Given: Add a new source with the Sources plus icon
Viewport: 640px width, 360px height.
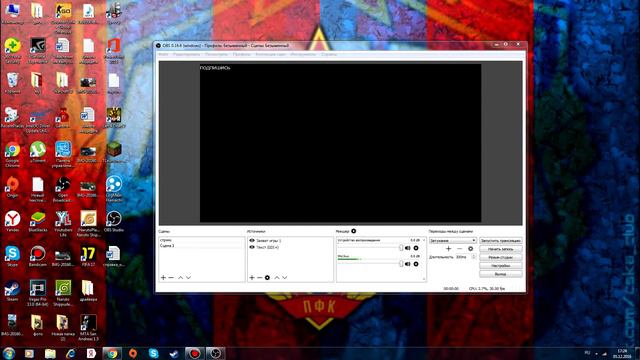Looking at the screenshot, I should [x=252, y=278].
